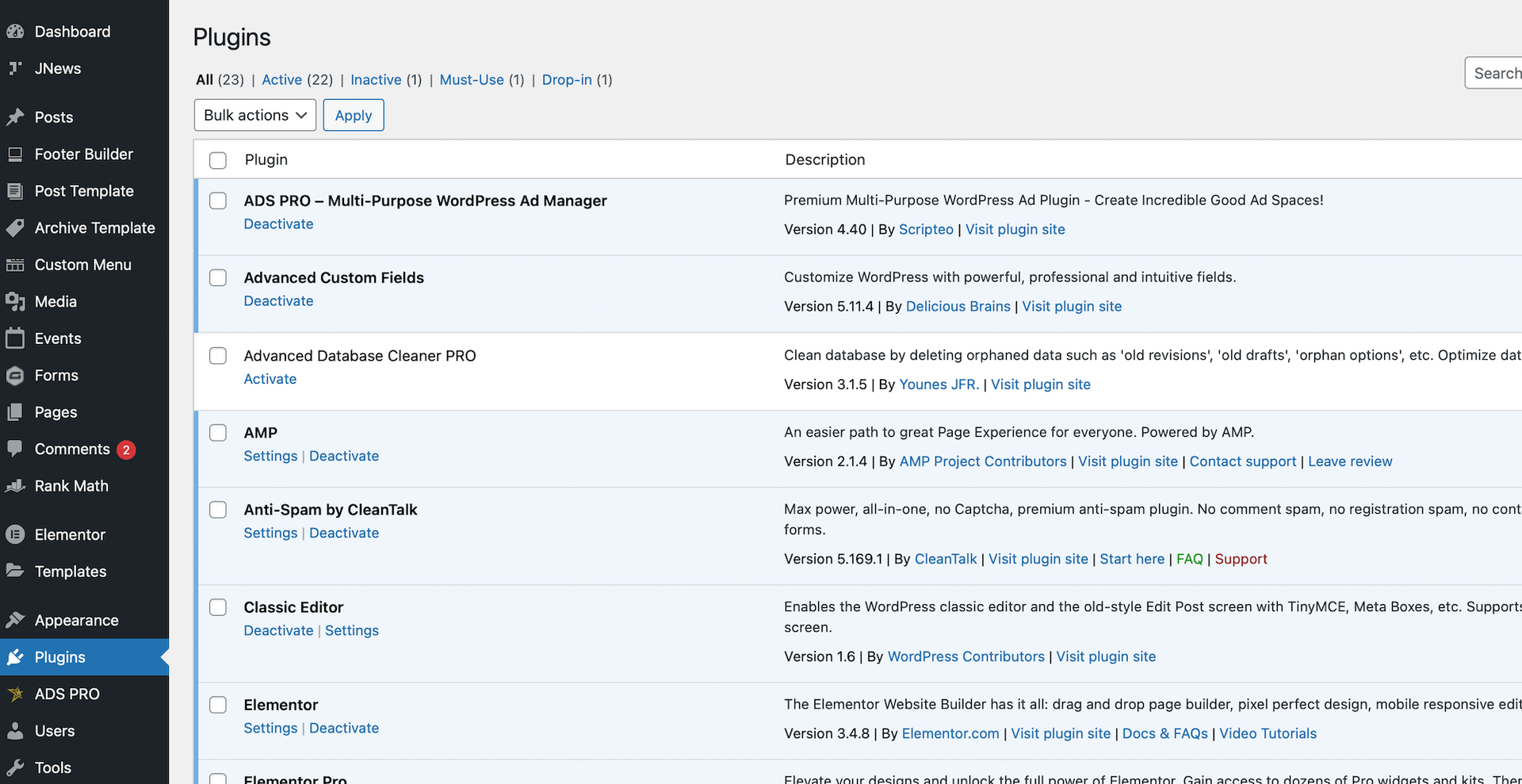Viewport: 1522px width, 784px height.
Task: Open the Bulk actions dropdown
Action: point(254,116)
